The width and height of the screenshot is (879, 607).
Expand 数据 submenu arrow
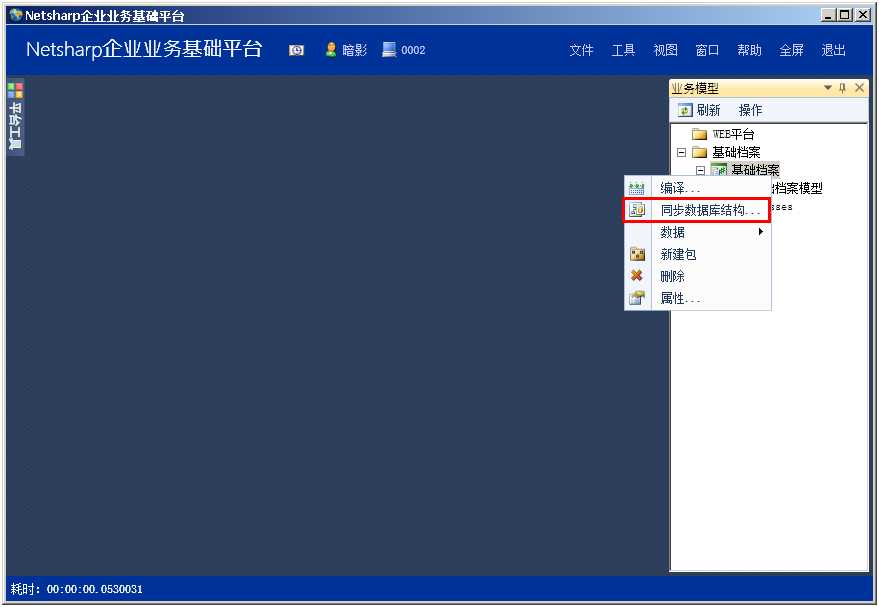(761, 231)
